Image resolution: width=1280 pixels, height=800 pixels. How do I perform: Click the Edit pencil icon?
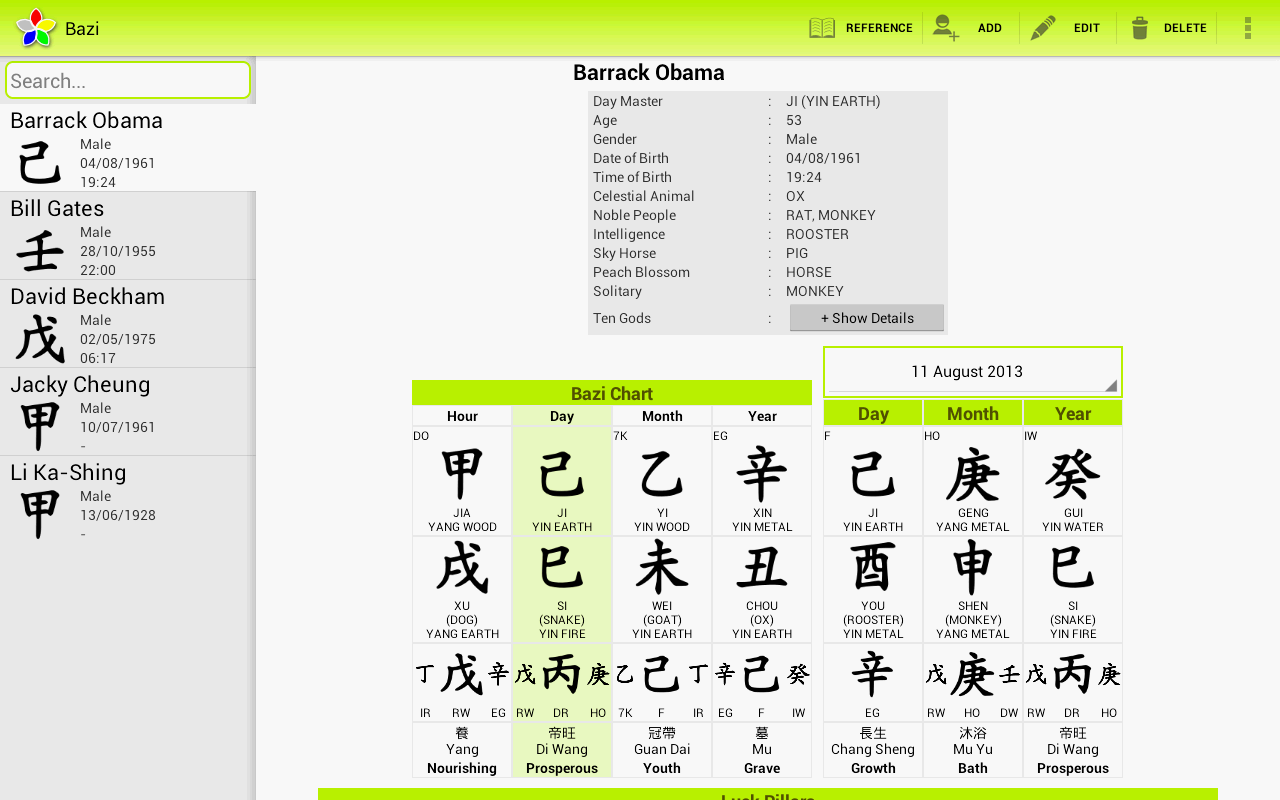(1043, 28)
